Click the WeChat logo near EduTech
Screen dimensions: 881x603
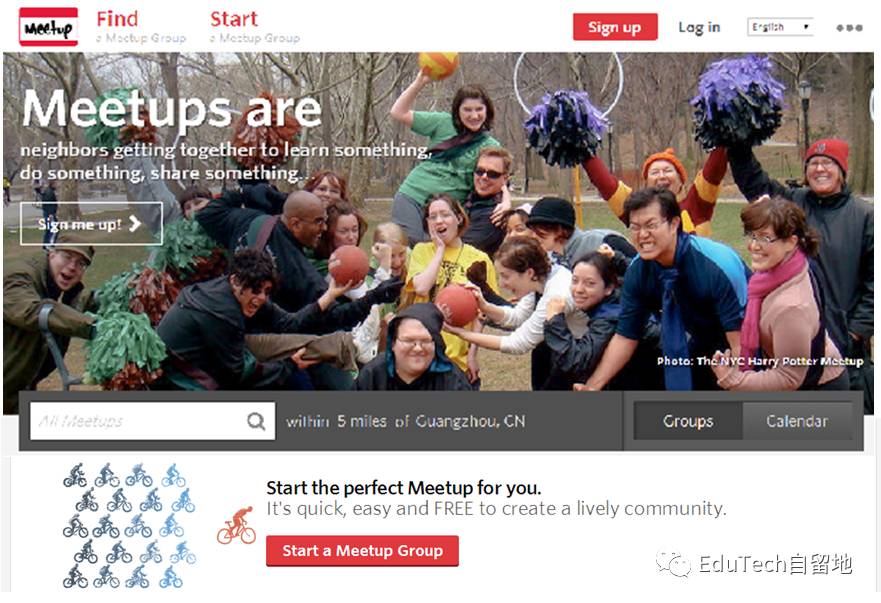click(673, 564)
